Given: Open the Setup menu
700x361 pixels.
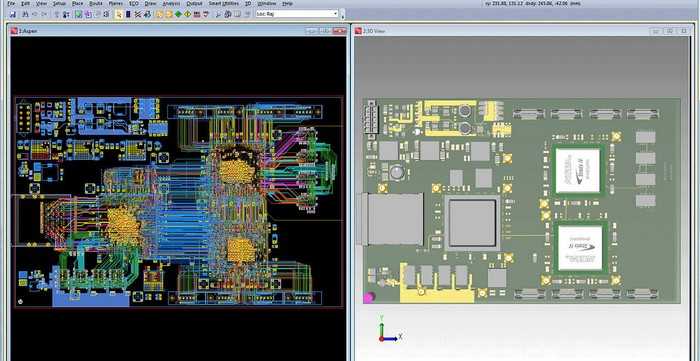Looking at the screenshot, I should (x=59, y=4).
